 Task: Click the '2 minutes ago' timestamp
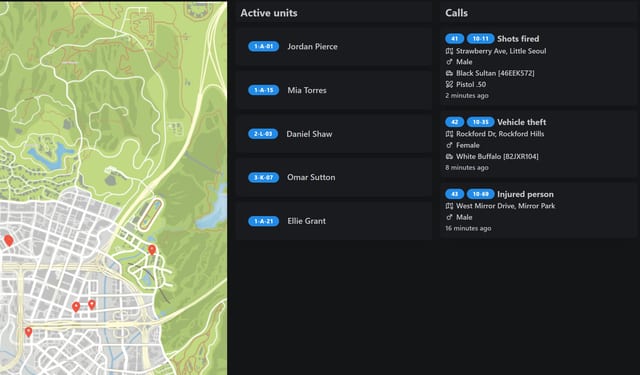tap(467, 96)
